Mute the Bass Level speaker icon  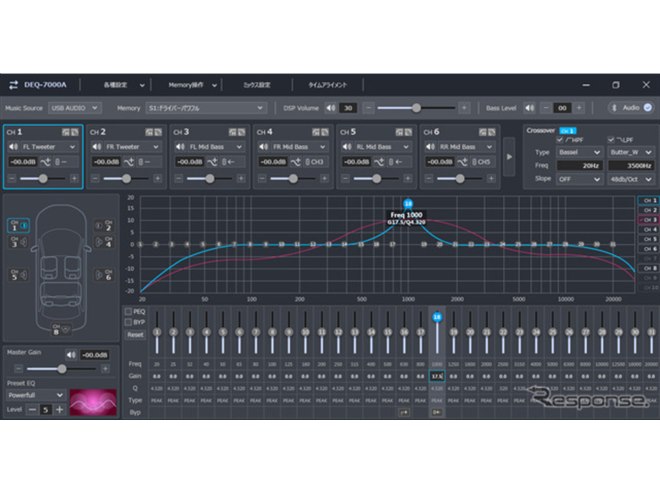[529, 108]
